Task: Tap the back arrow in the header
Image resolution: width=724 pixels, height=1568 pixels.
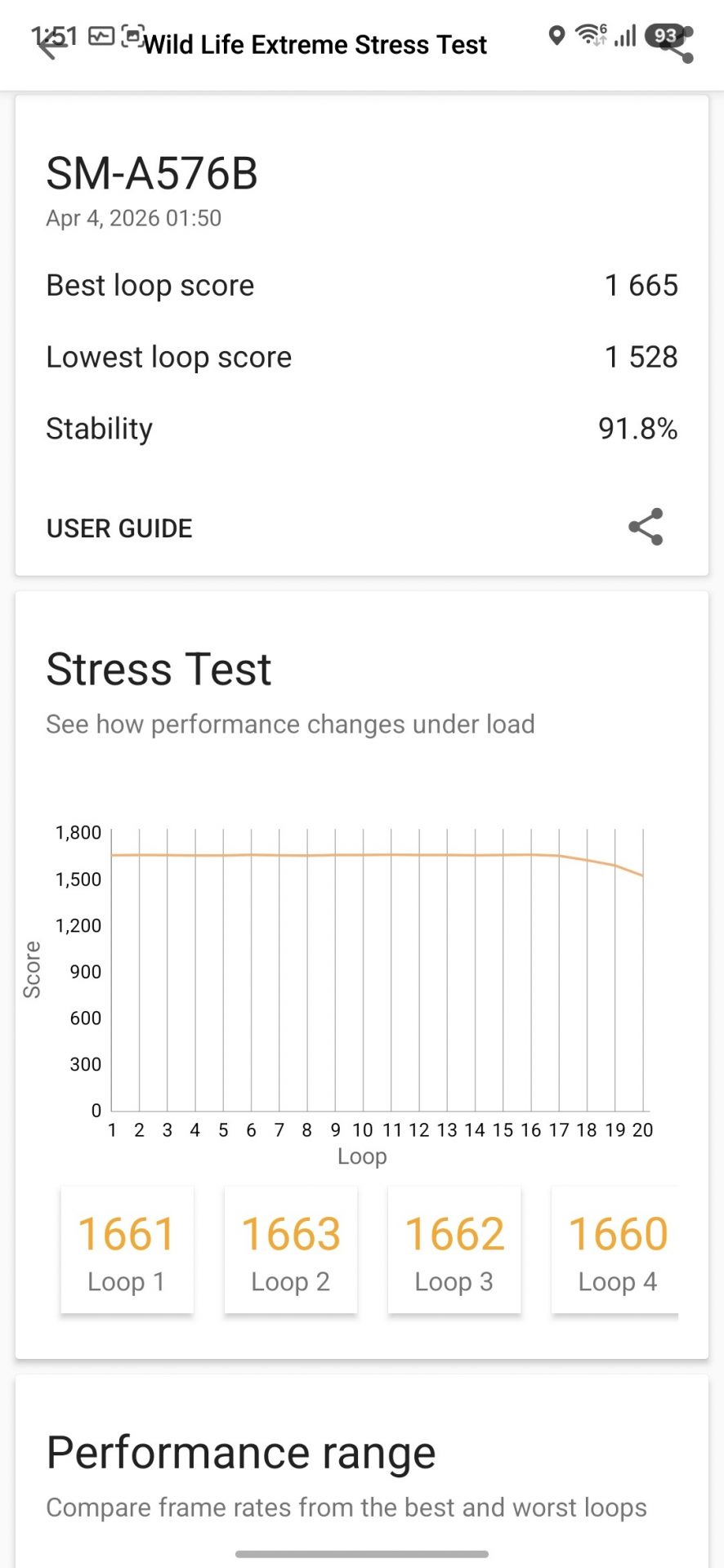Action: click(51, 46)
